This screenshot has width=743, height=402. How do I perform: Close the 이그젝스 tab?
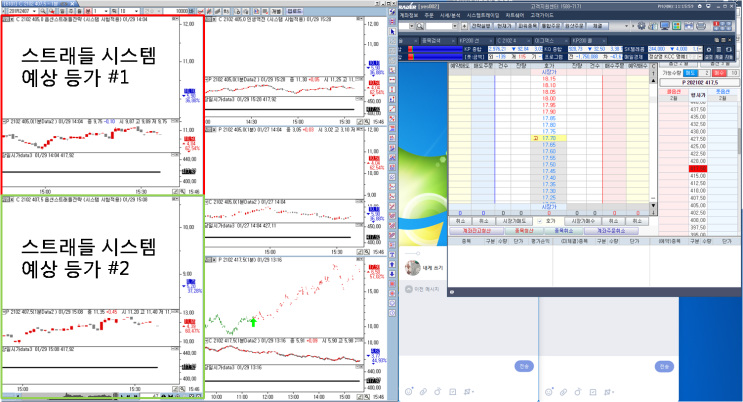pos(567,40)
